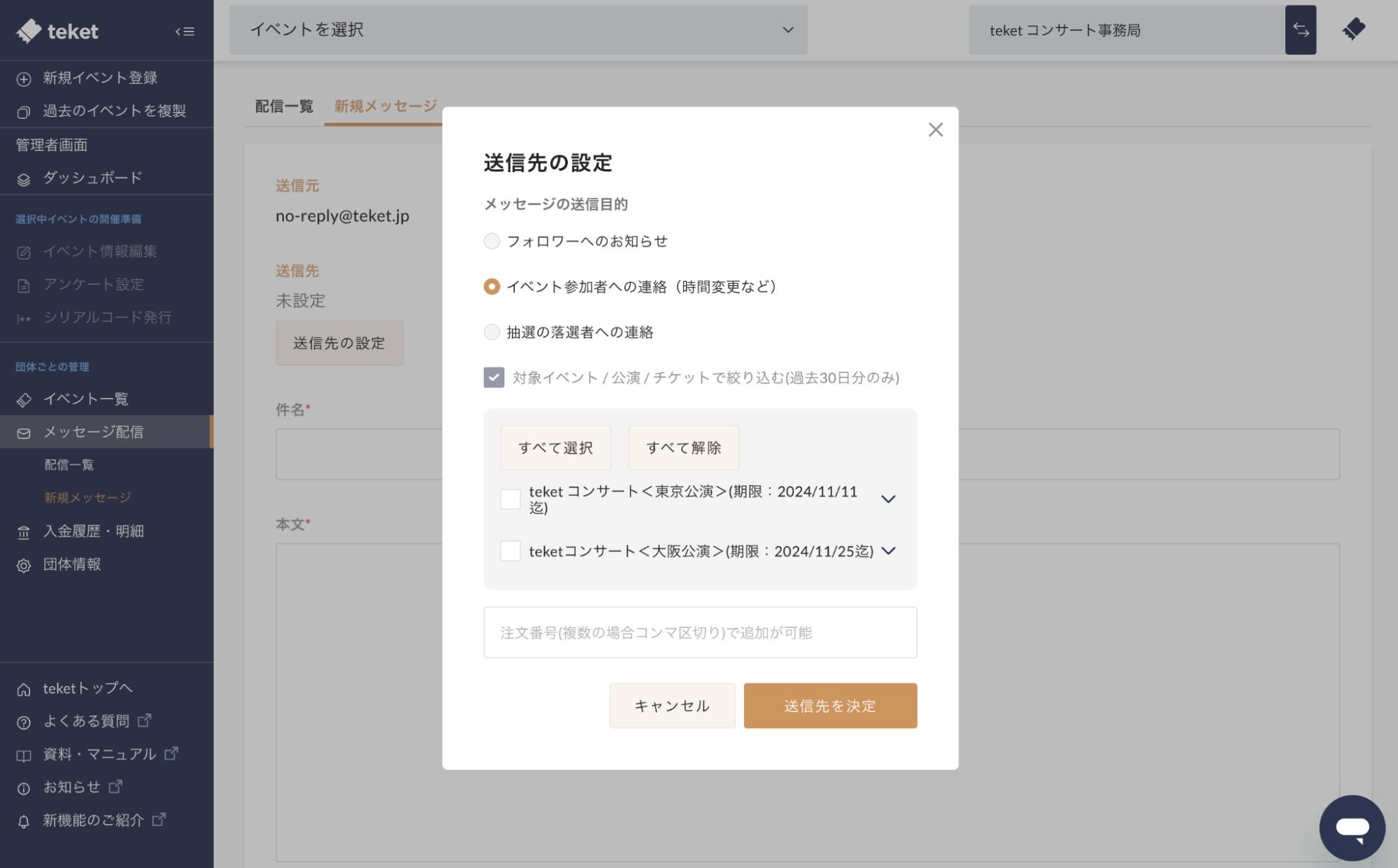
Task: Click すべて選択 button
Action: click(x=555, y=448)
